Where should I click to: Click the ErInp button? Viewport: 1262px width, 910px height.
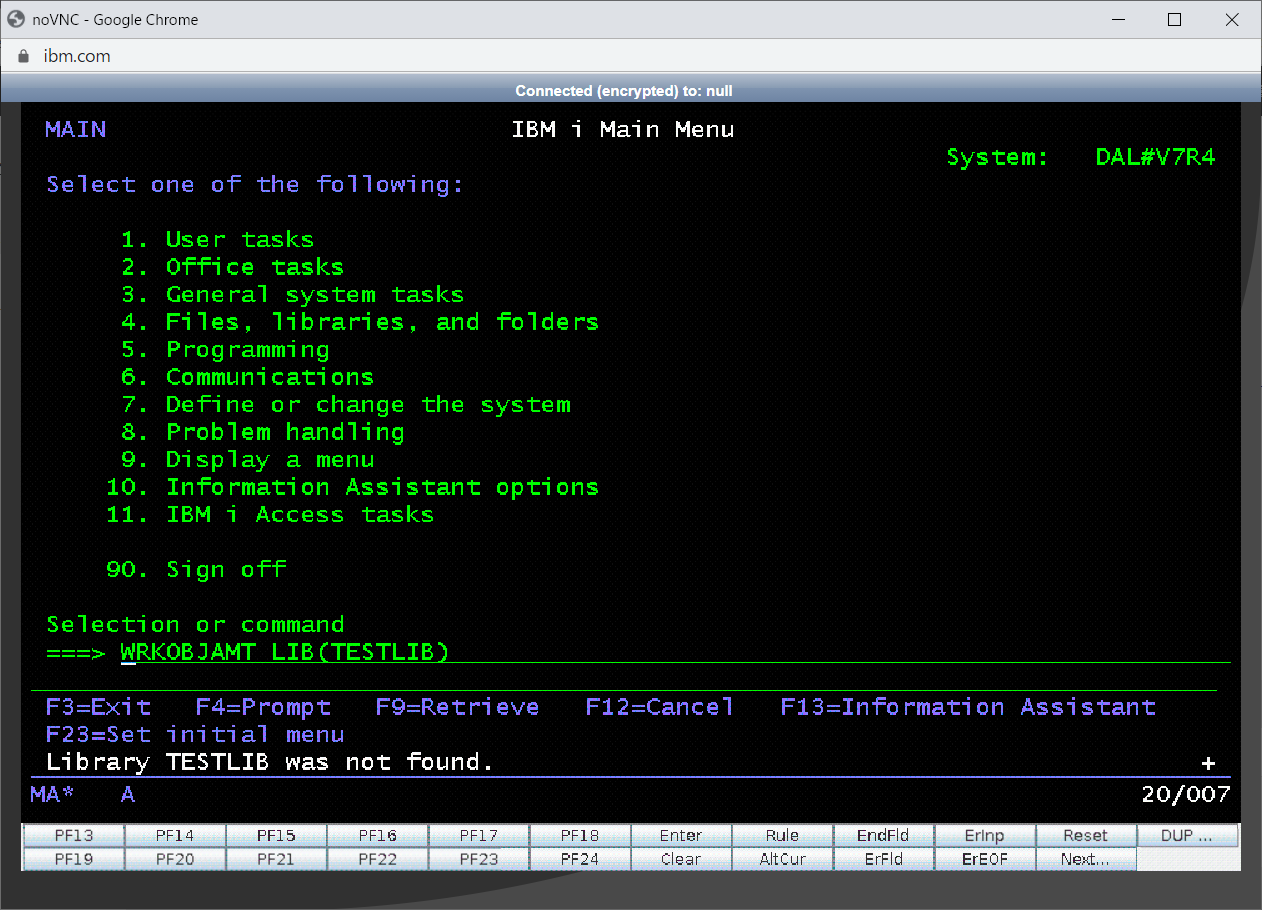984,836
